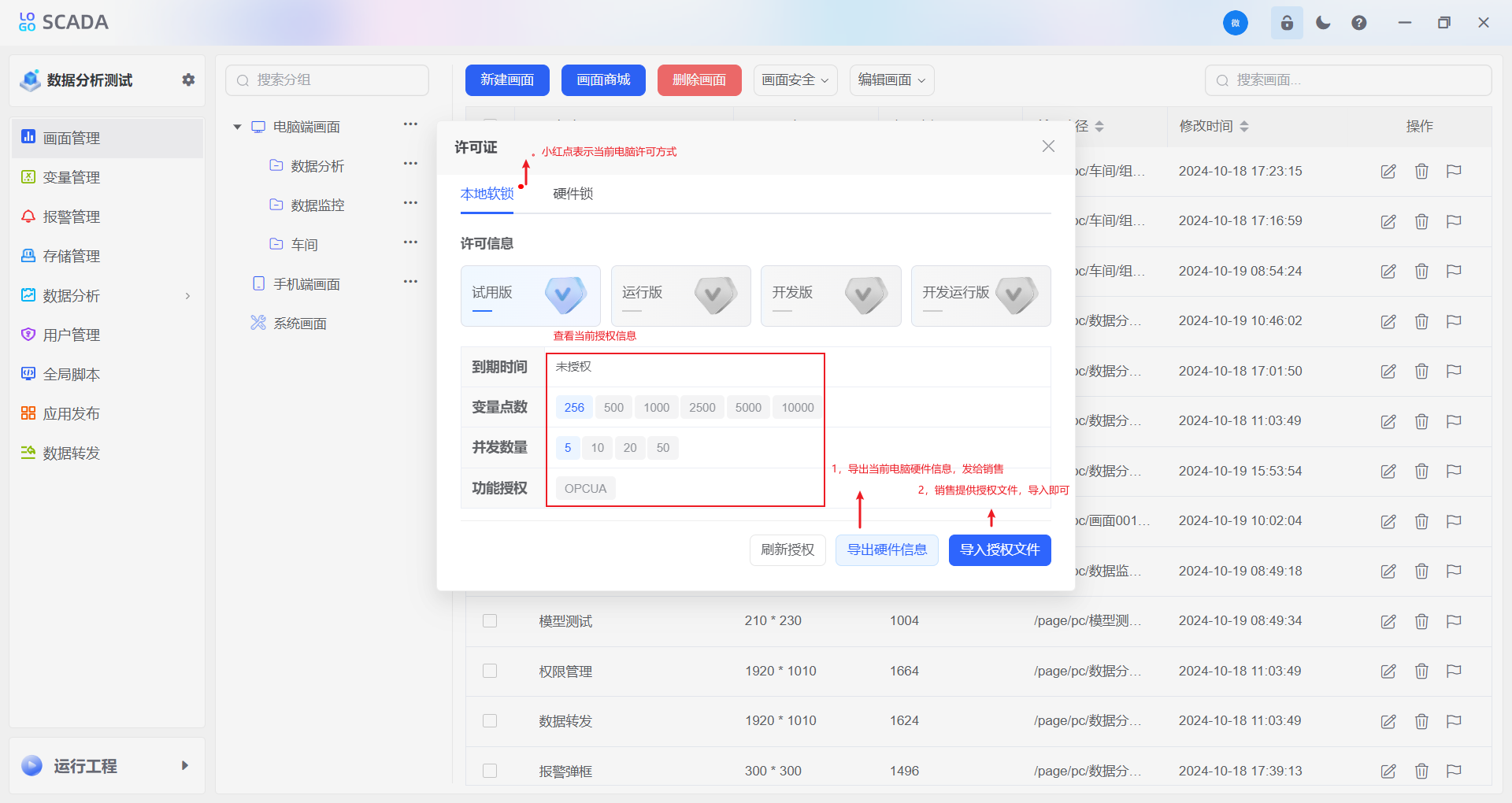Check the checkbox on the 模型测试 row
1512x803 pixels.
(x=490, y=621)
